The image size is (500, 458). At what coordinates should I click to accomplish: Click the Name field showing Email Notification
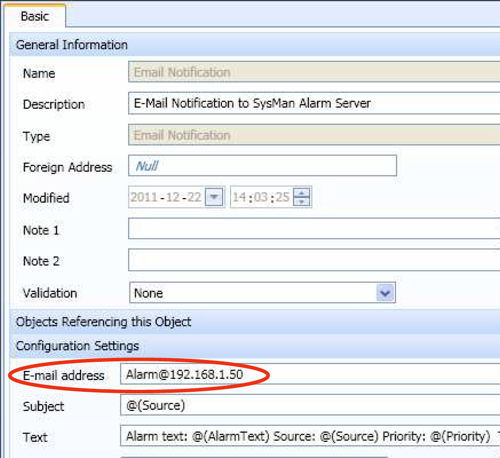click(314, 72)
